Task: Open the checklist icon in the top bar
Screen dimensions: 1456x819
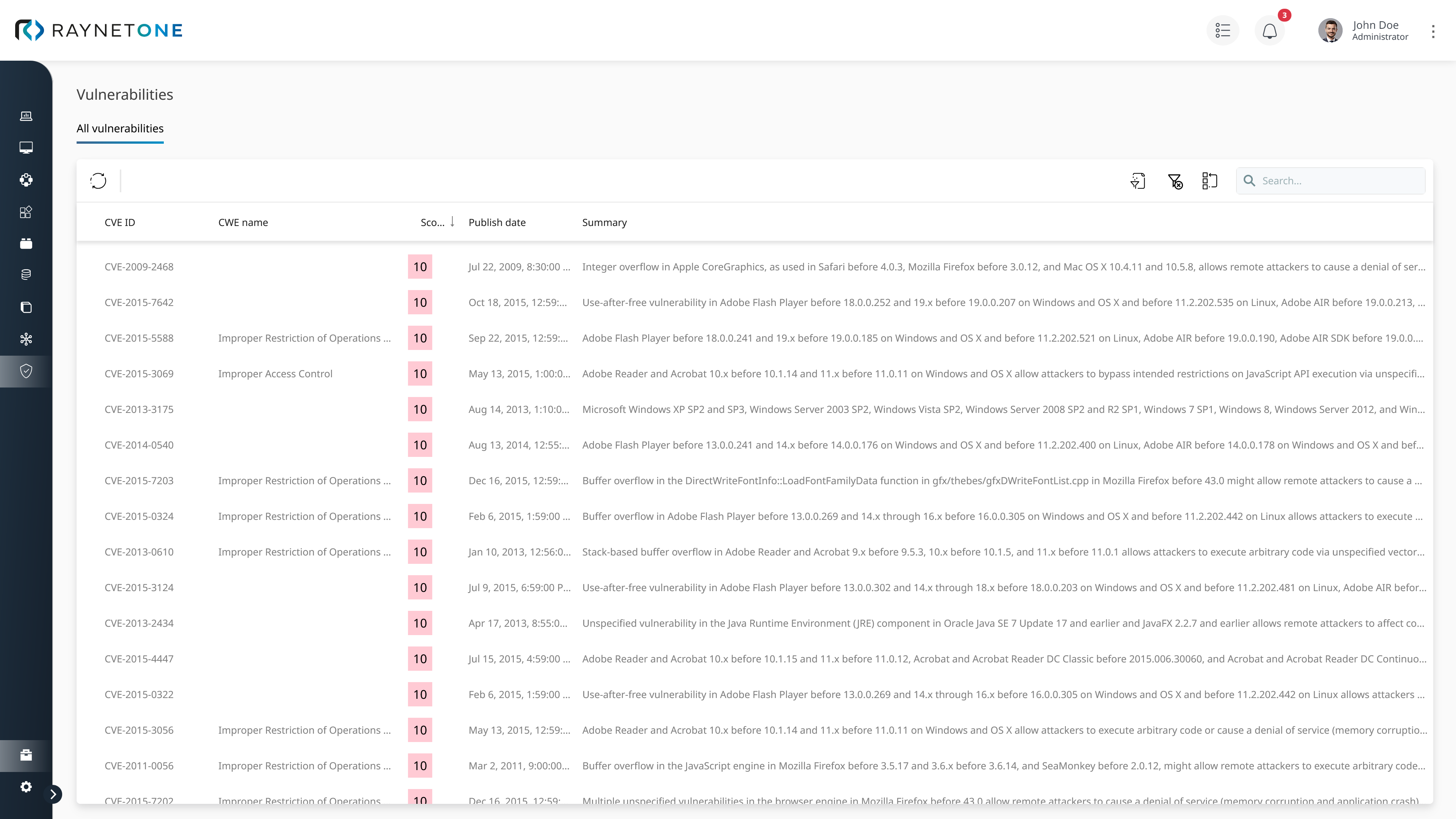Action: [1222, 30]
